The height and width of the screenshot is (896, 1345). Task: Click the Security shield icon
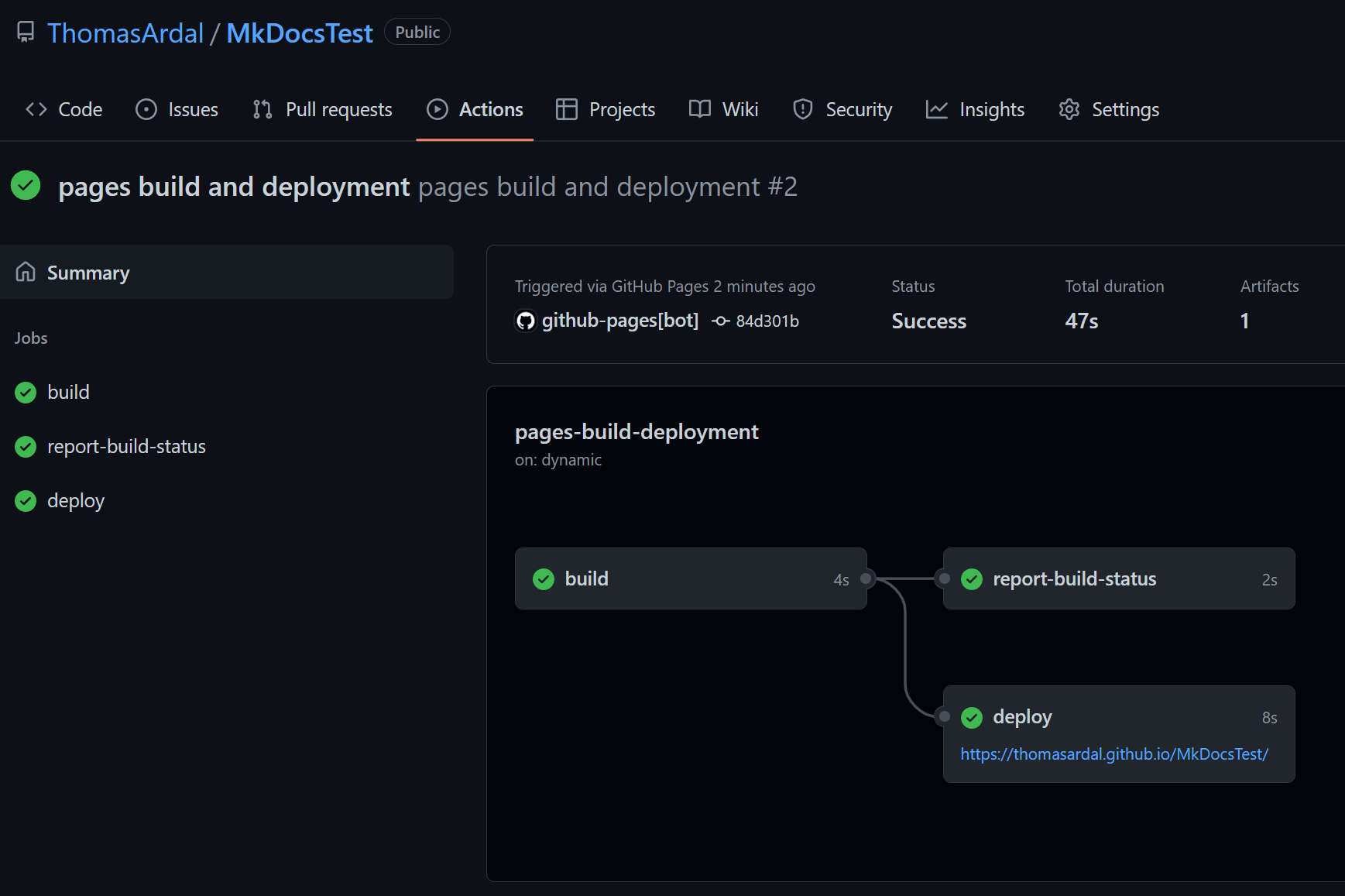point(802,110)
